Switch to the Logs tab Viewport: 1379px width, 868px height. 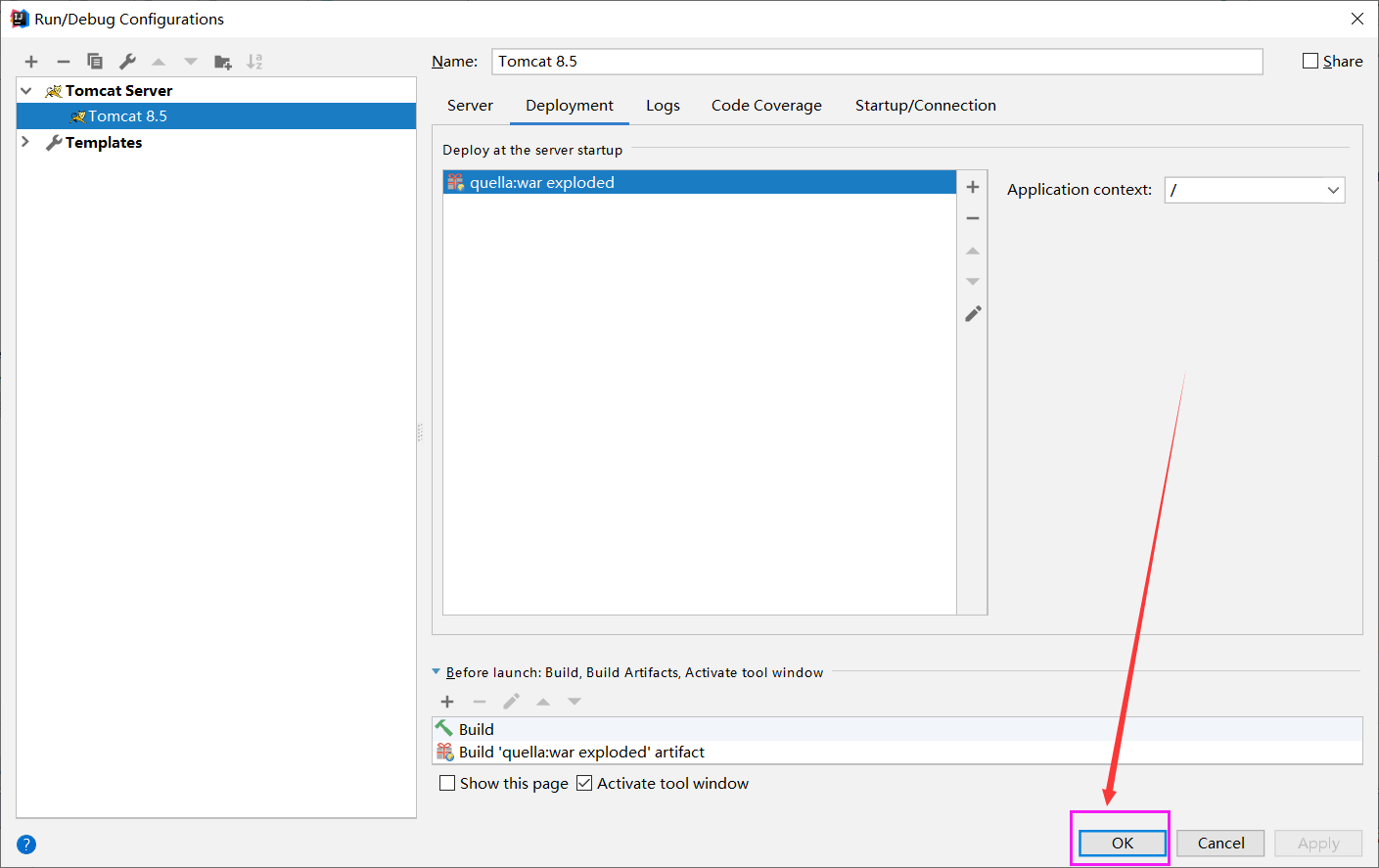pyautogui.click(x=663, y=105)
